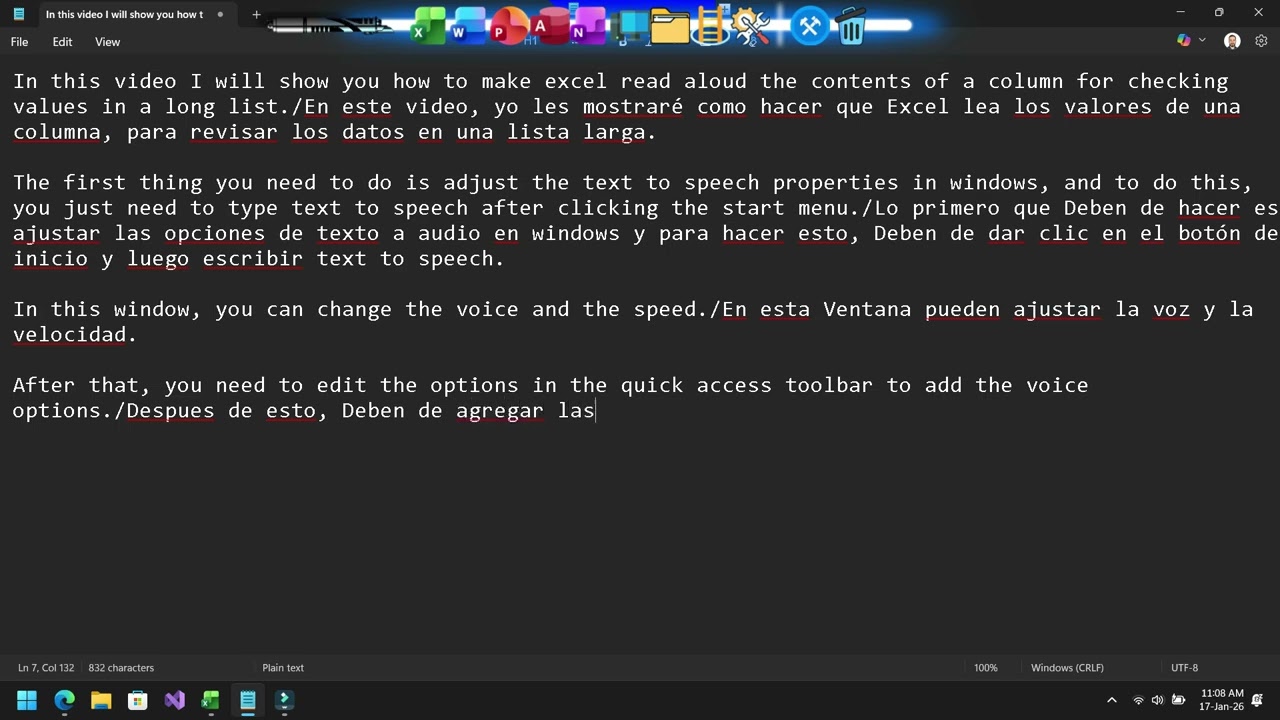Expand the Copilot dropdown arrow
1280x720 pixels.
(1202, 41)
